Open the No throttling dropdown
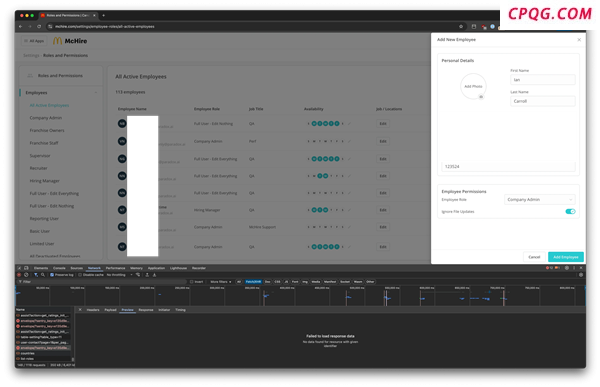The height and width of the screenshot is (387, 600). pyautogui.click(x=120, y=275)
